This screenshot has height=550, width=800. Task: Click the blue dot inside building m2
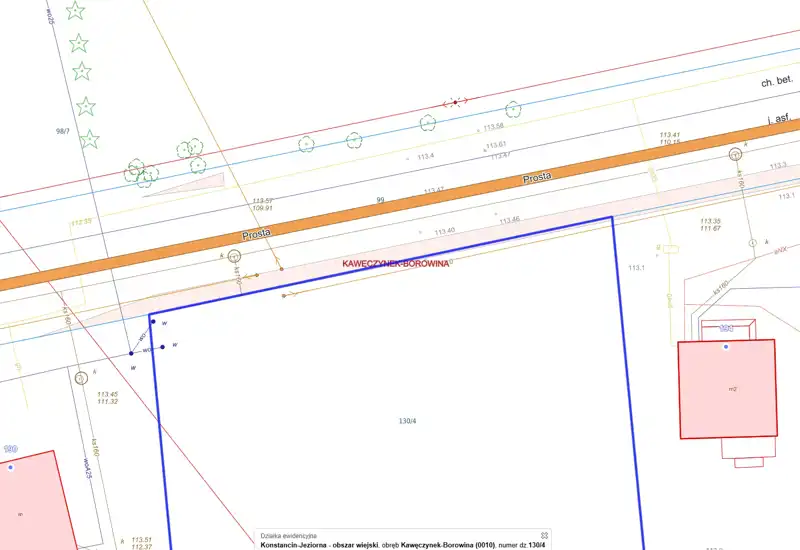click(727, 346)
